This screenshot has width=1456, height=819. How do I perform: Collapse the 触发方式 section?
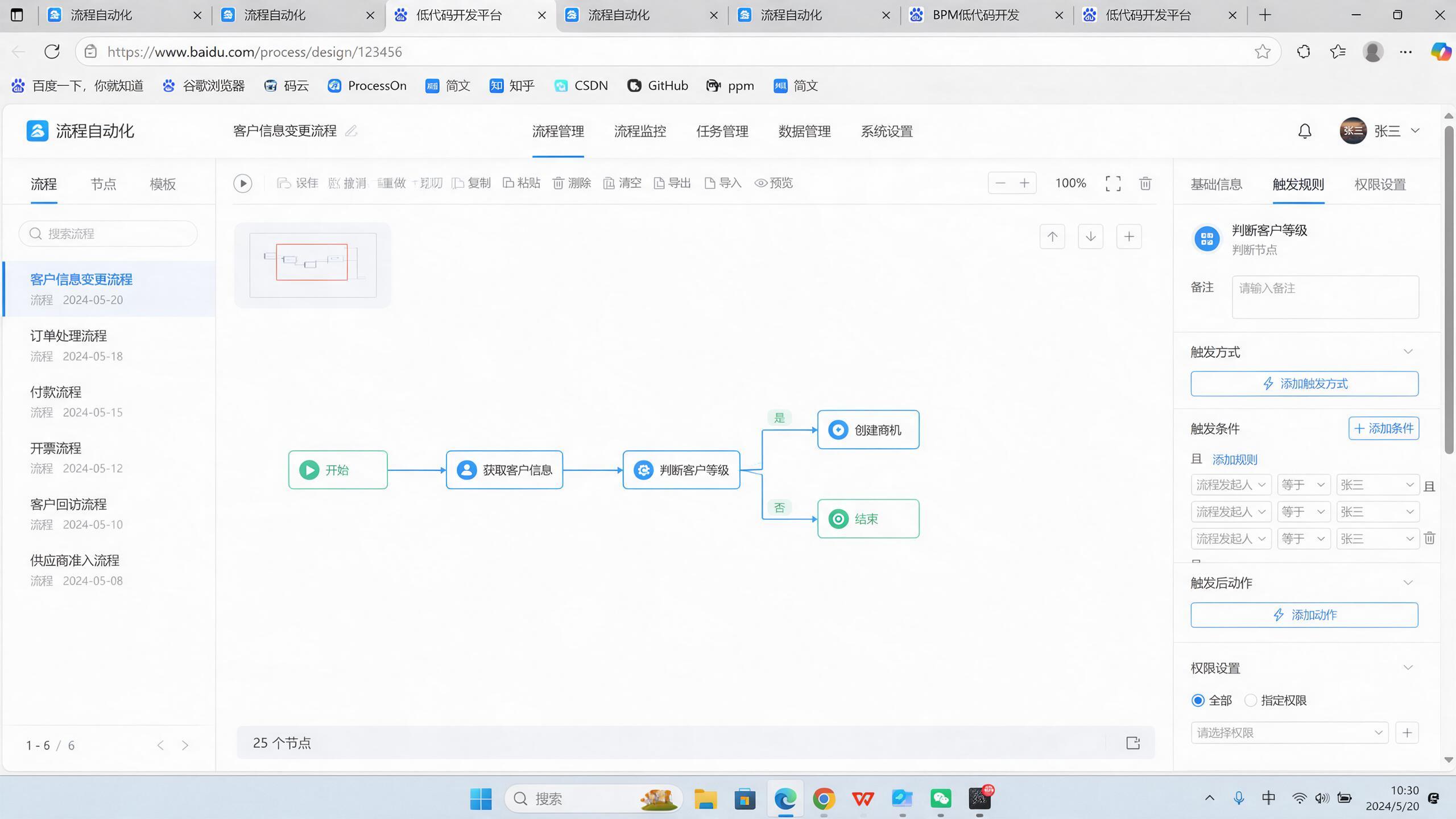point(1408,351)
